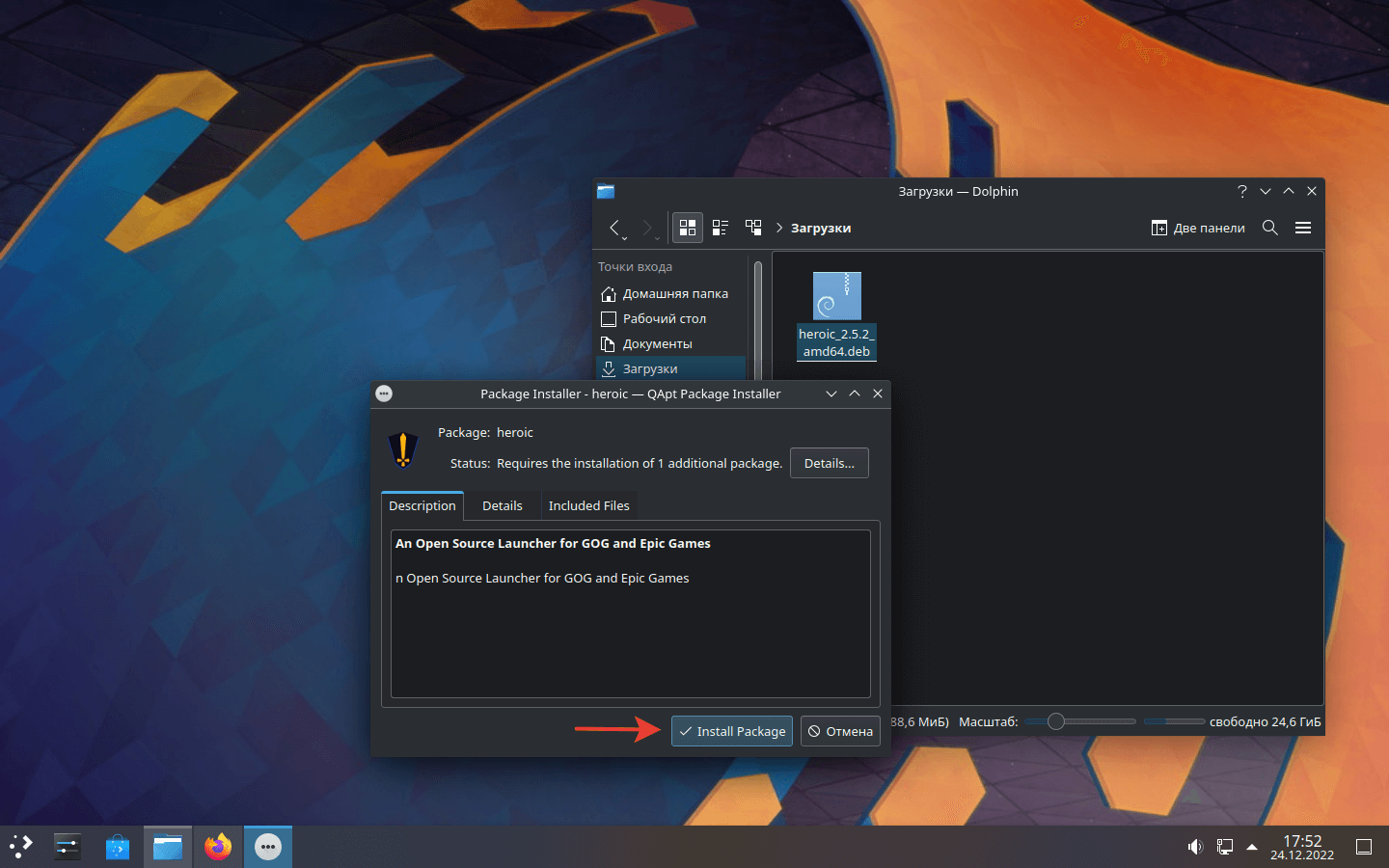This screenshot has height=868, width=1389.
Task: Switch Dolphin to icons view mode
Action: tap(688, 228)
